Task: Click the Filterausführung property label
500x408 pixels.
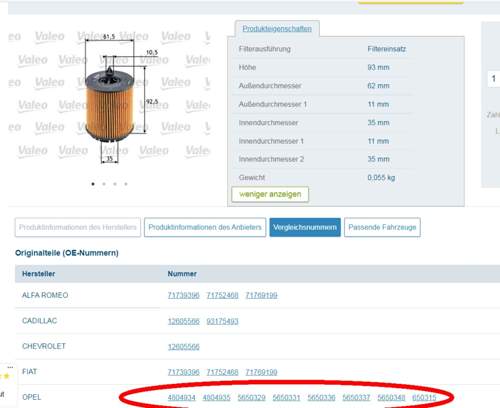Action: tap(265, 49)
